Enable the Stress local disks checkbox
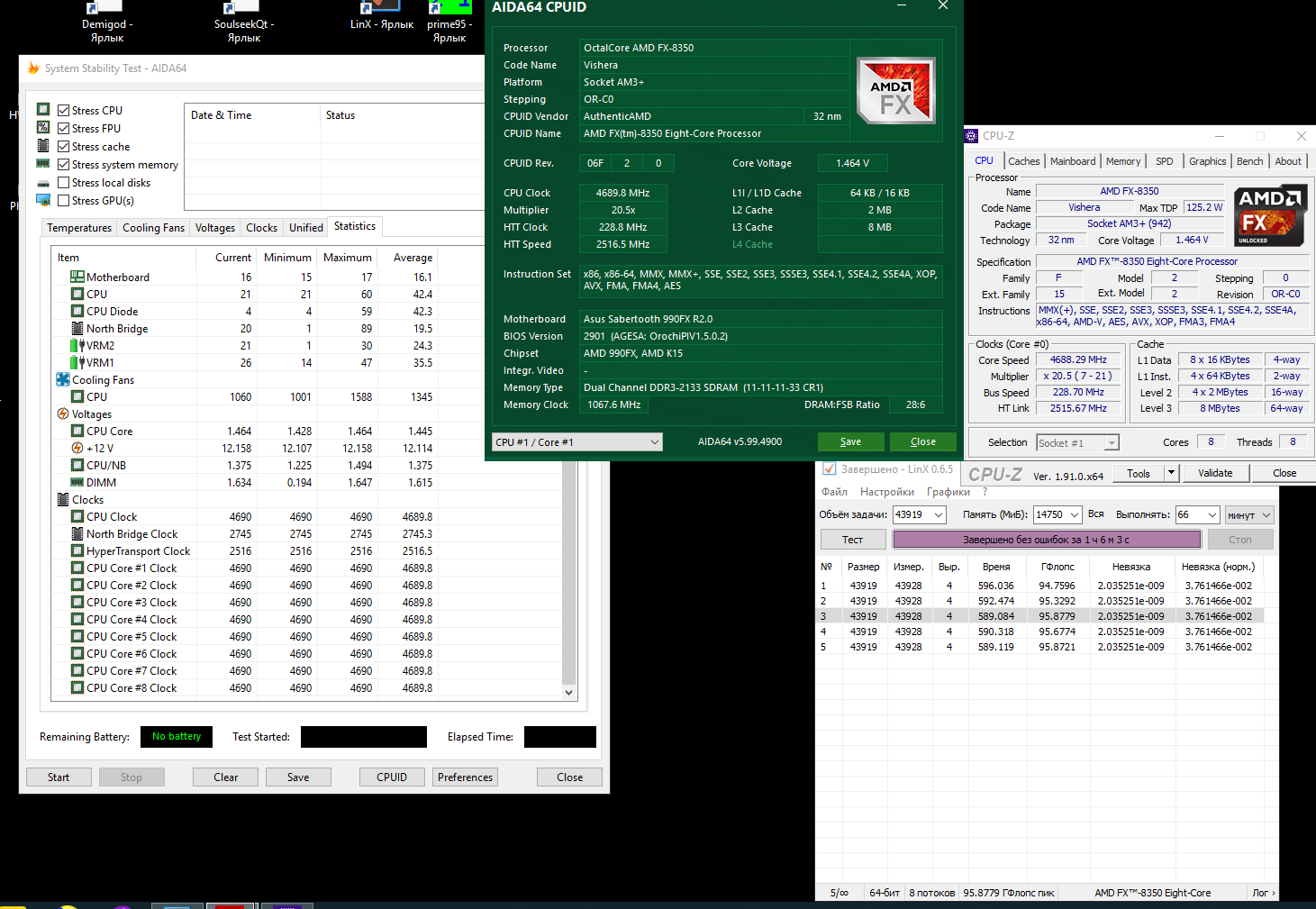The width and height of the screenshot is (1316, 909). (x=64, y=183)
